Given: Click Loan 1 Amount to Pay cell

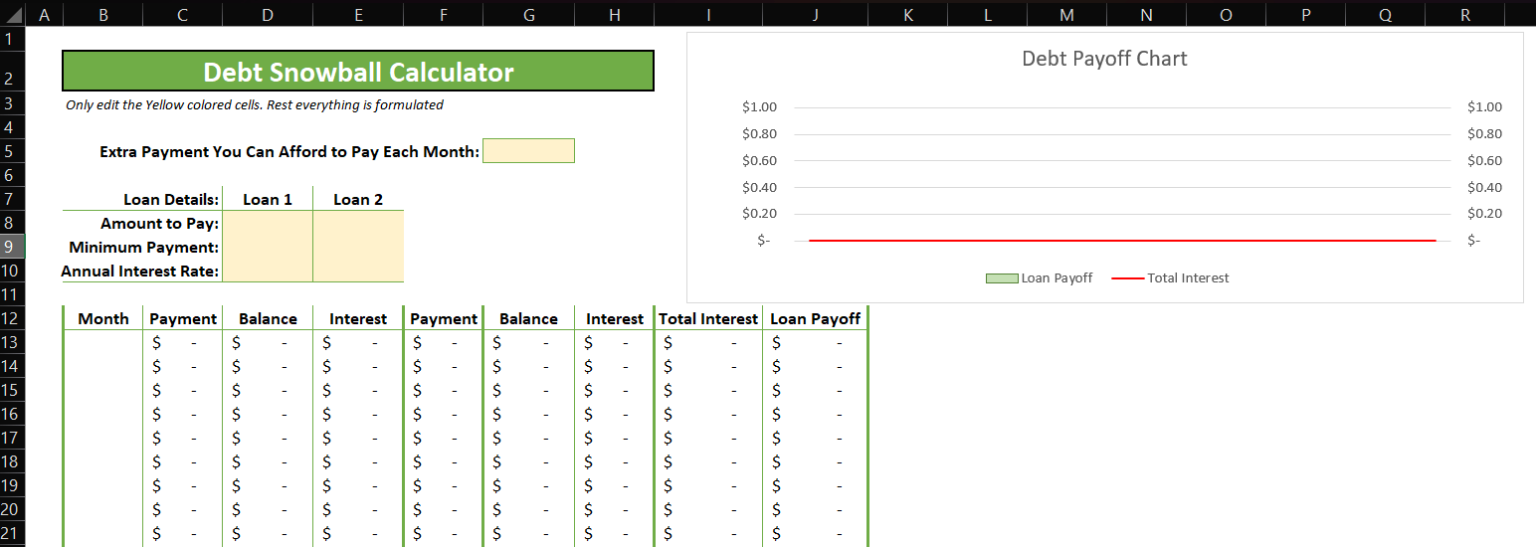Looking at the screenshot, I should click(x=267, y=223).
